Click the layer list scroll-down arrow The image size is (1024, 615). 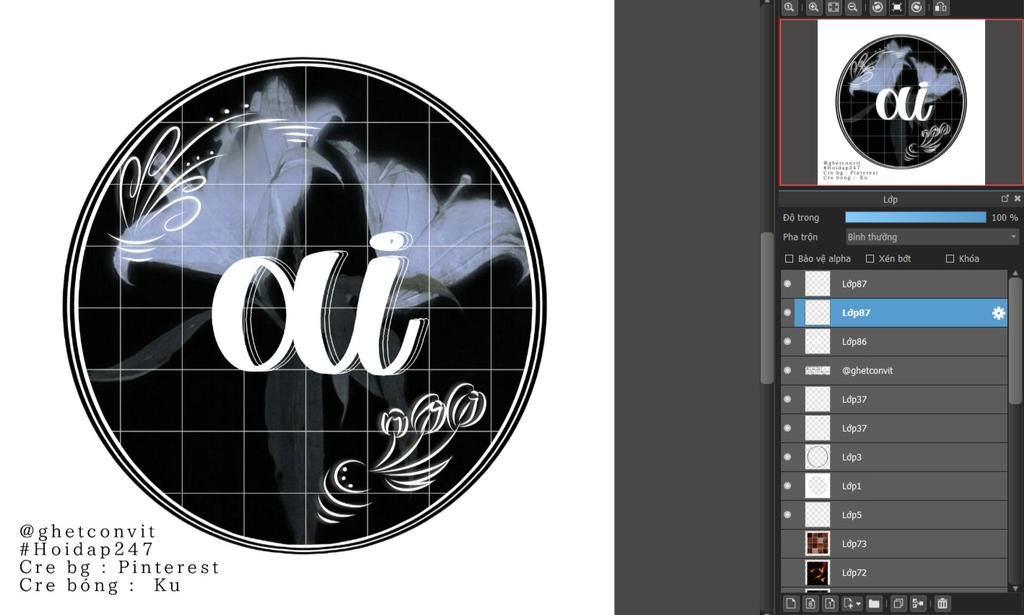coord(1014,589)
